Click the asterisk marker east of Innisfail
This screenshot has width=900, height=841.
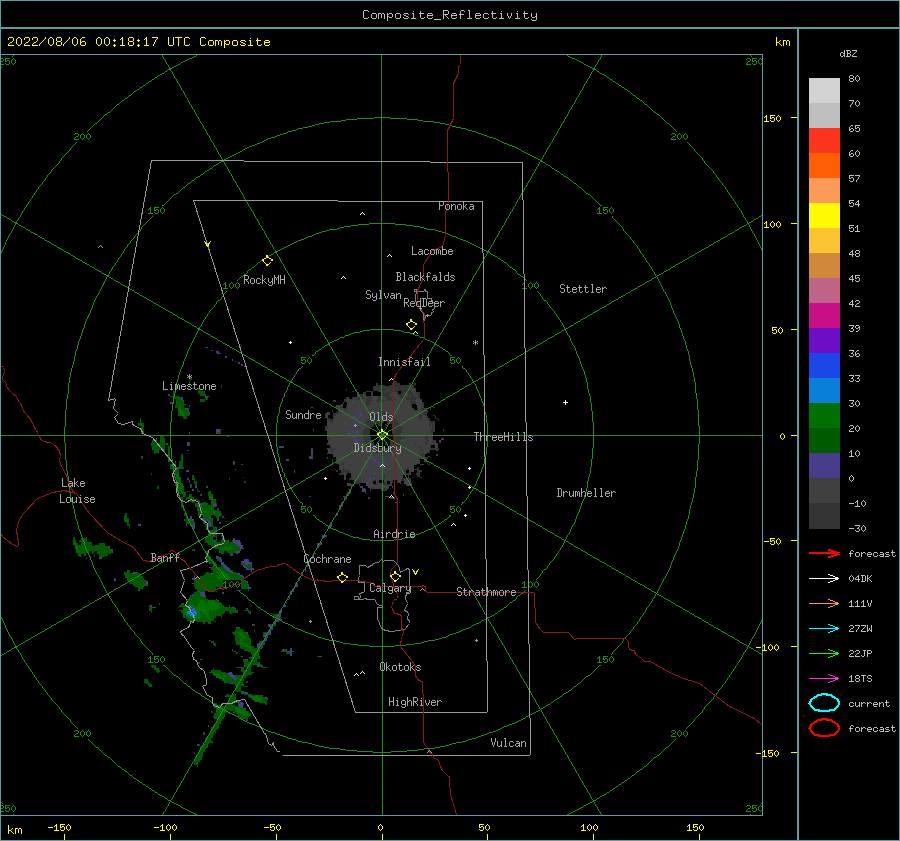click(x=475, y=343)
